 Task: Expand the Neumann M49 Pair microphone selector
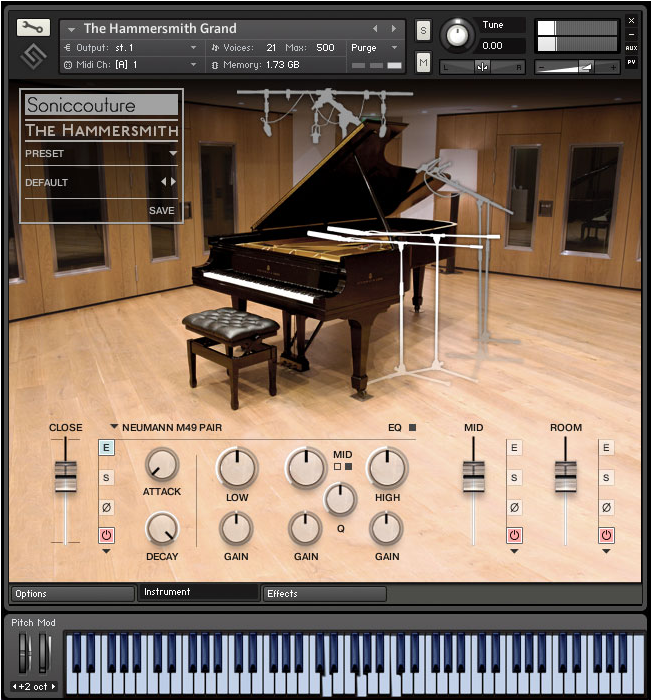point(114,428)
